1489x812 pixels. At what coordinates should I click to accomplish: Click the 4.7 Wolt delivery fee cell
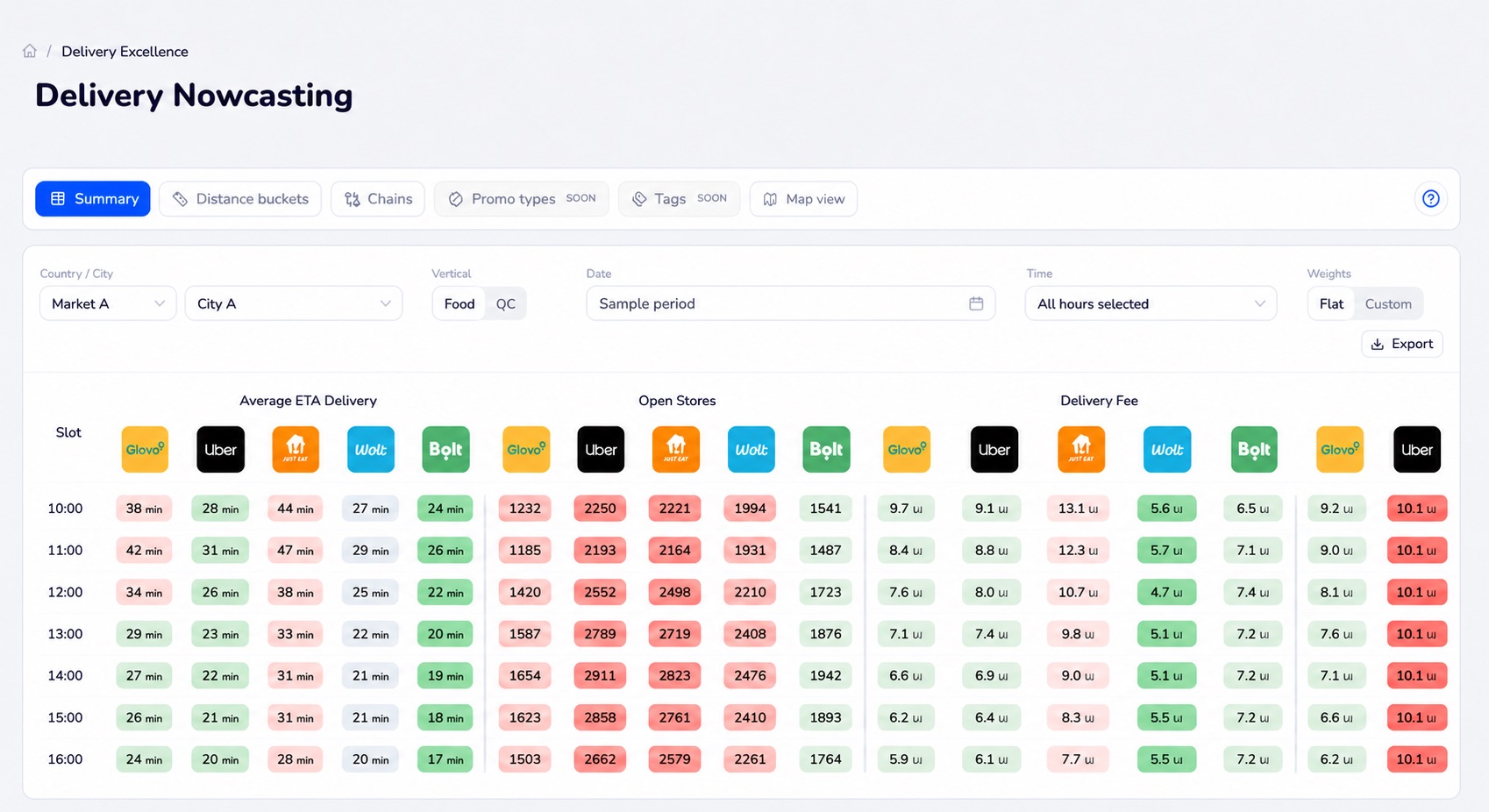pos(1166,592)
